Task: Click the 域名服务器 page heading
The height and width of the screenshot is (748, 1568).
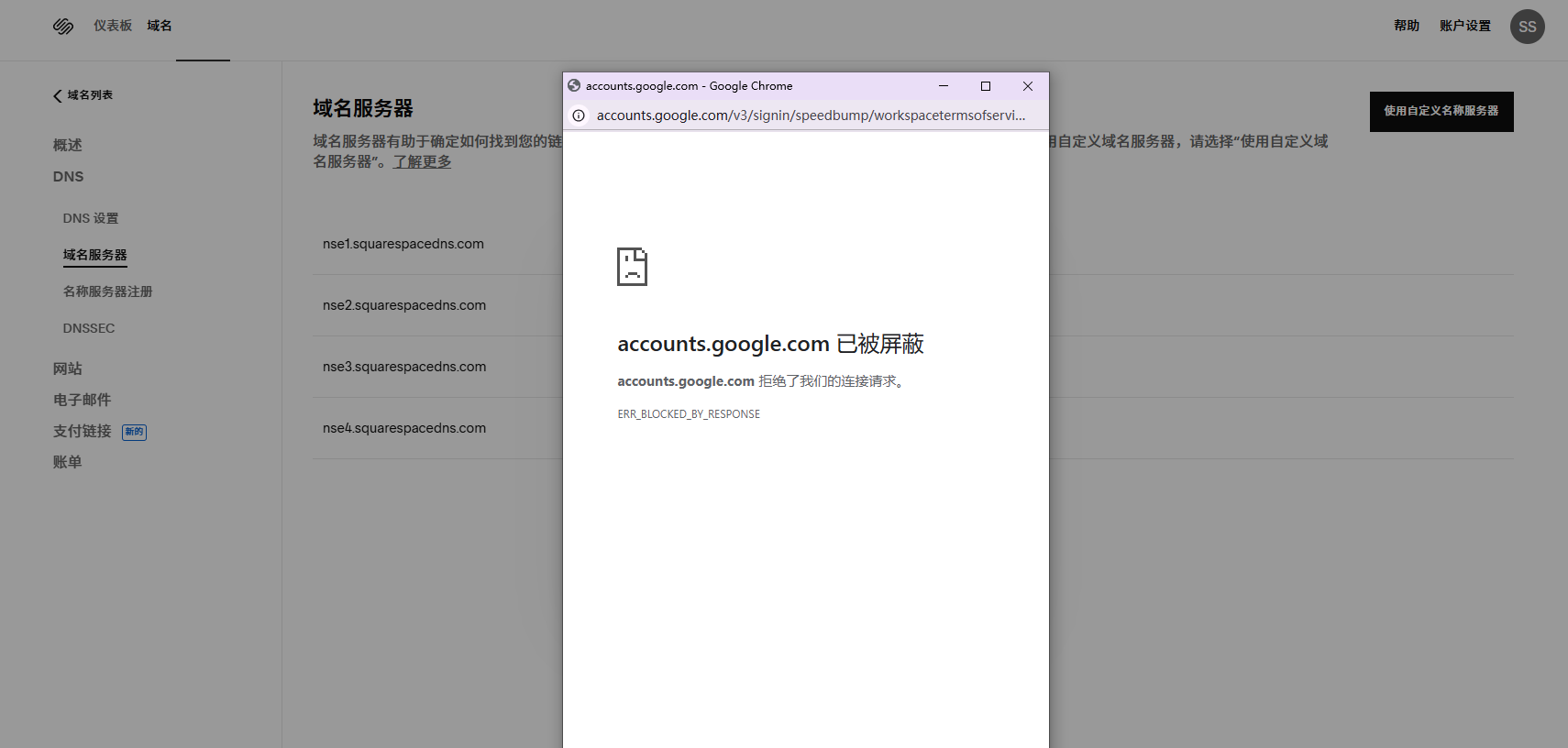Action: [x=363, y=108]
